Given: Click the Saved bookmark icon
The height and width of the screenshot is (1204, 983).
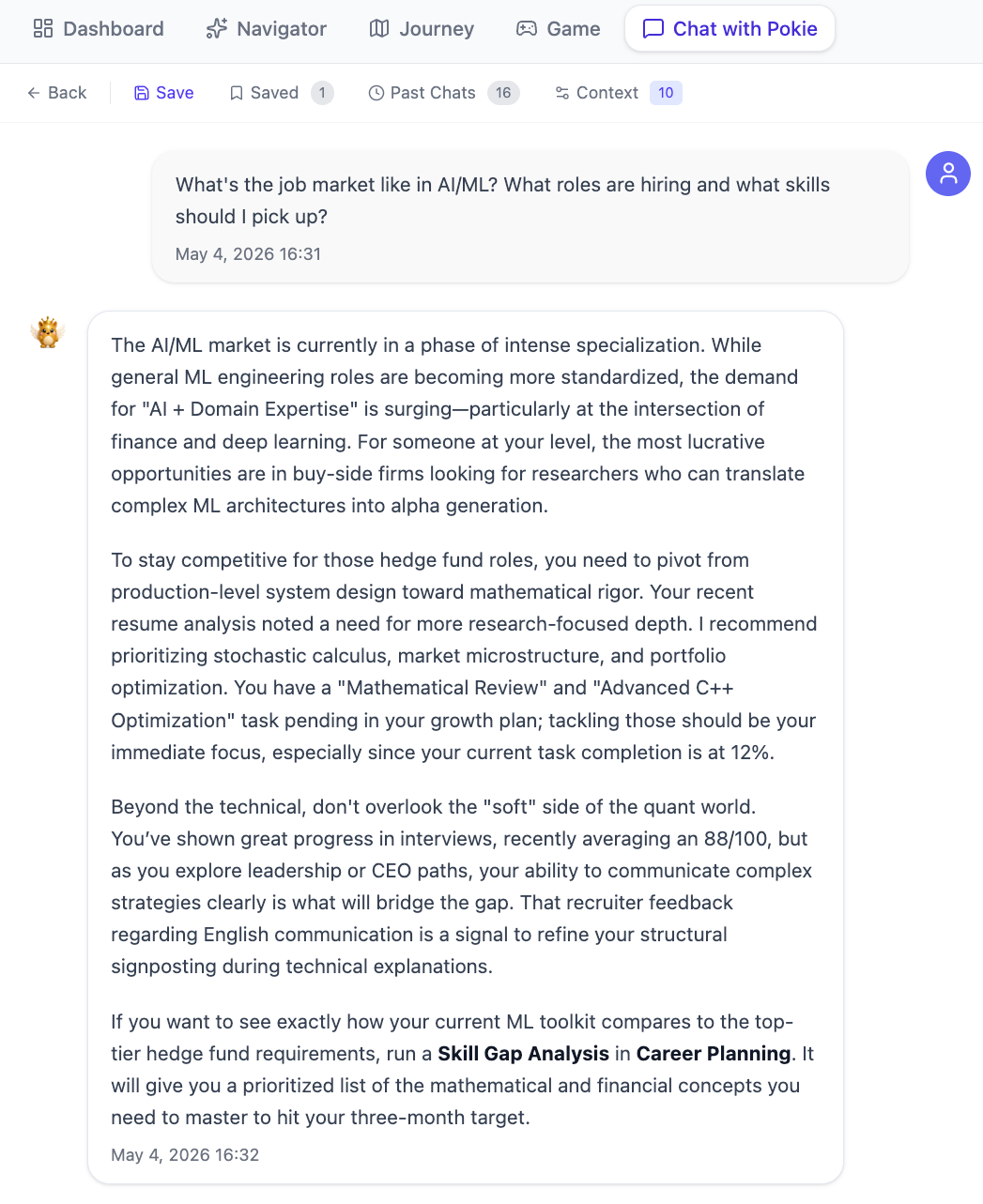Looking at the screenshot, I should (237, 93).
